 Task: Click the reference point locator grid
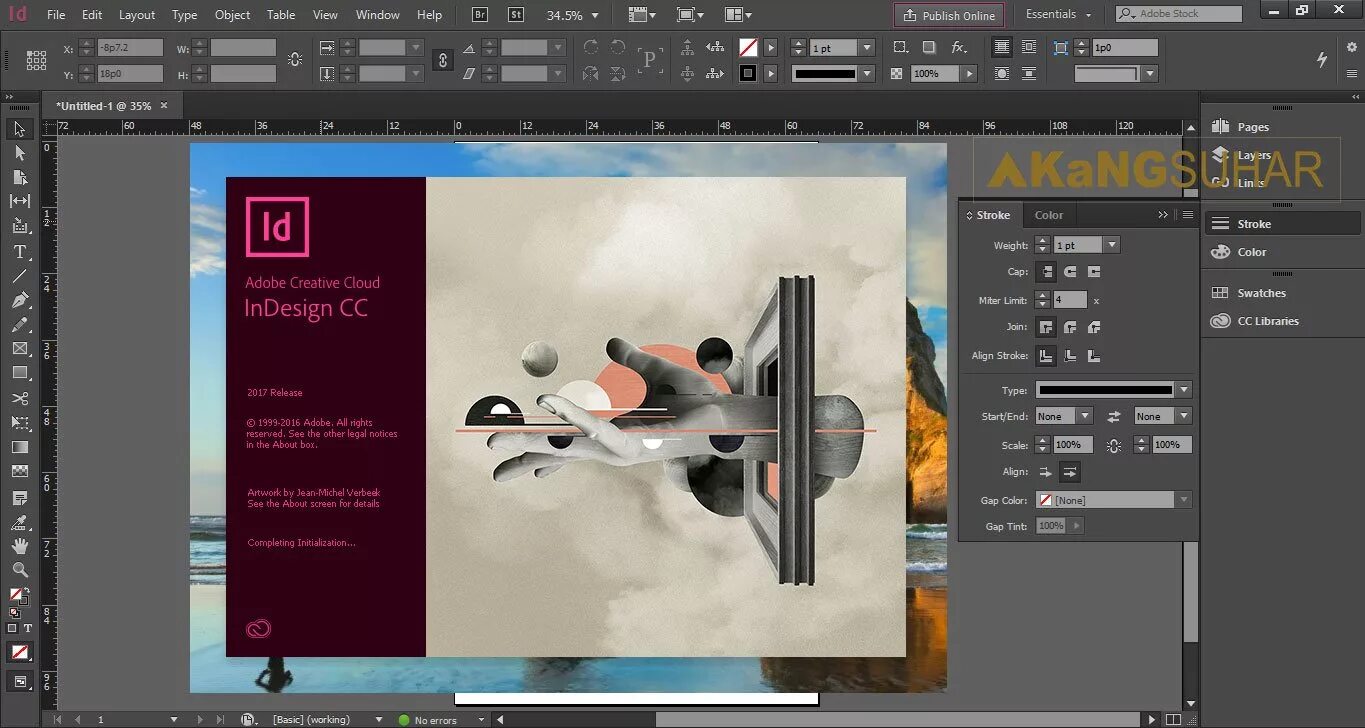(36, 60)
